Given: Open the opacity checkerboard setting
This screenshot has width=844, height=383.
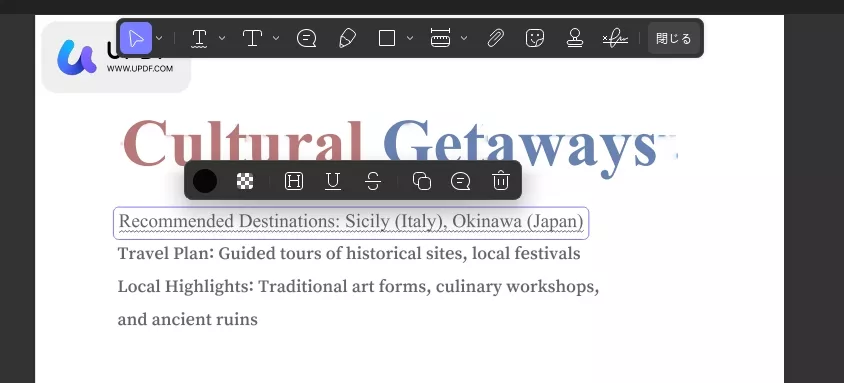Looking at the screenshot, I should tap(245, 181).
